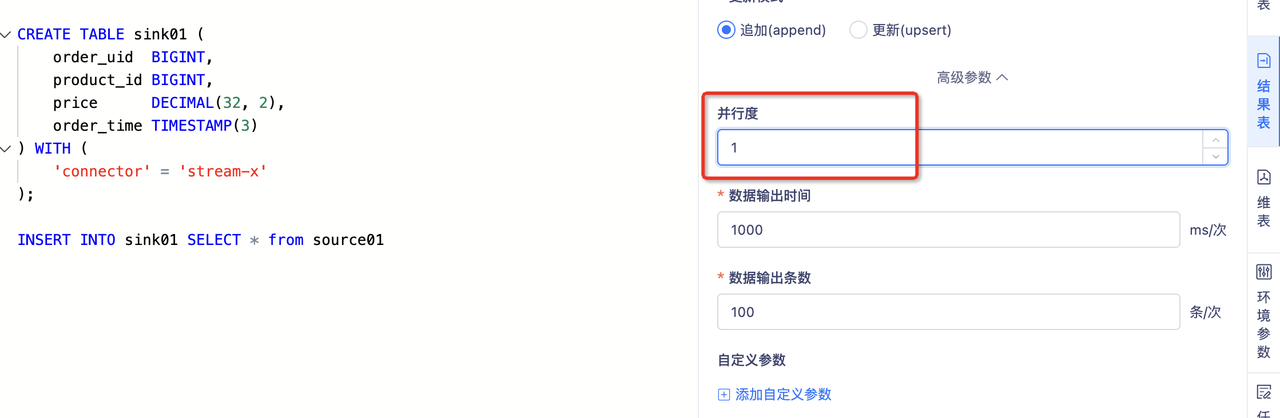
Task: Open the 环境参数 sliders icon
Action: pyautogui.click(x=1263, y=272)
